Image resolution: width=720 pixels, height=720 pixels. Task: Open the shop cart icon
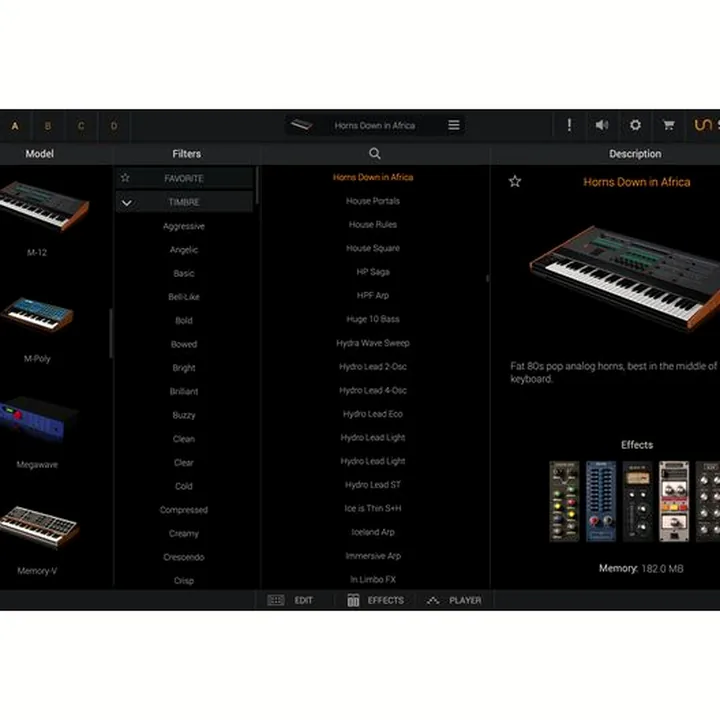tap(669, 125)
